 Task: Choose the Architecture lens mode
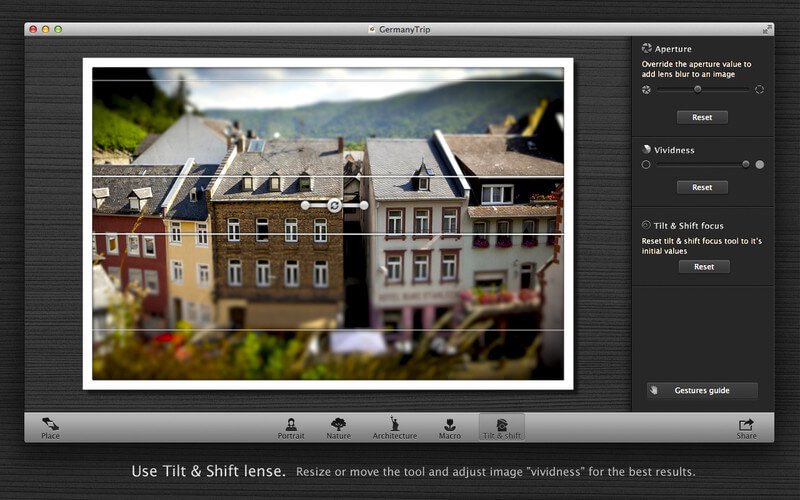tap(394, 427)
